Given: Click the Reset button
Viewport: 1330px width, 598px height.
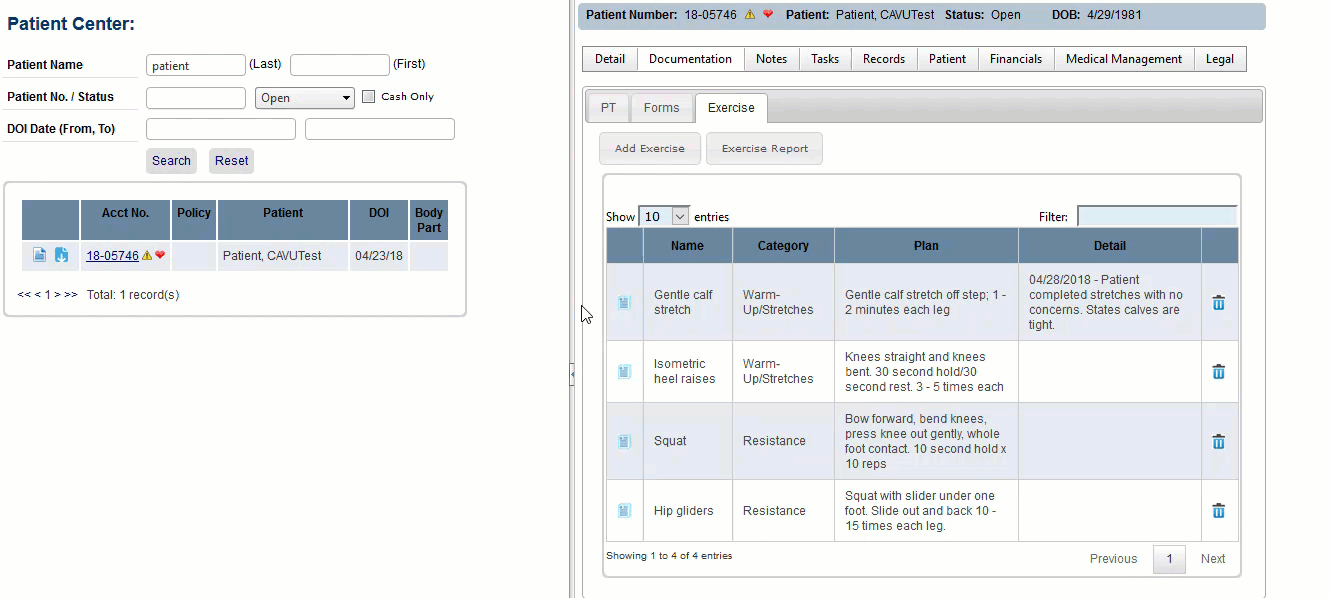Looking at the screenshot, I should [x=231, y=161].
